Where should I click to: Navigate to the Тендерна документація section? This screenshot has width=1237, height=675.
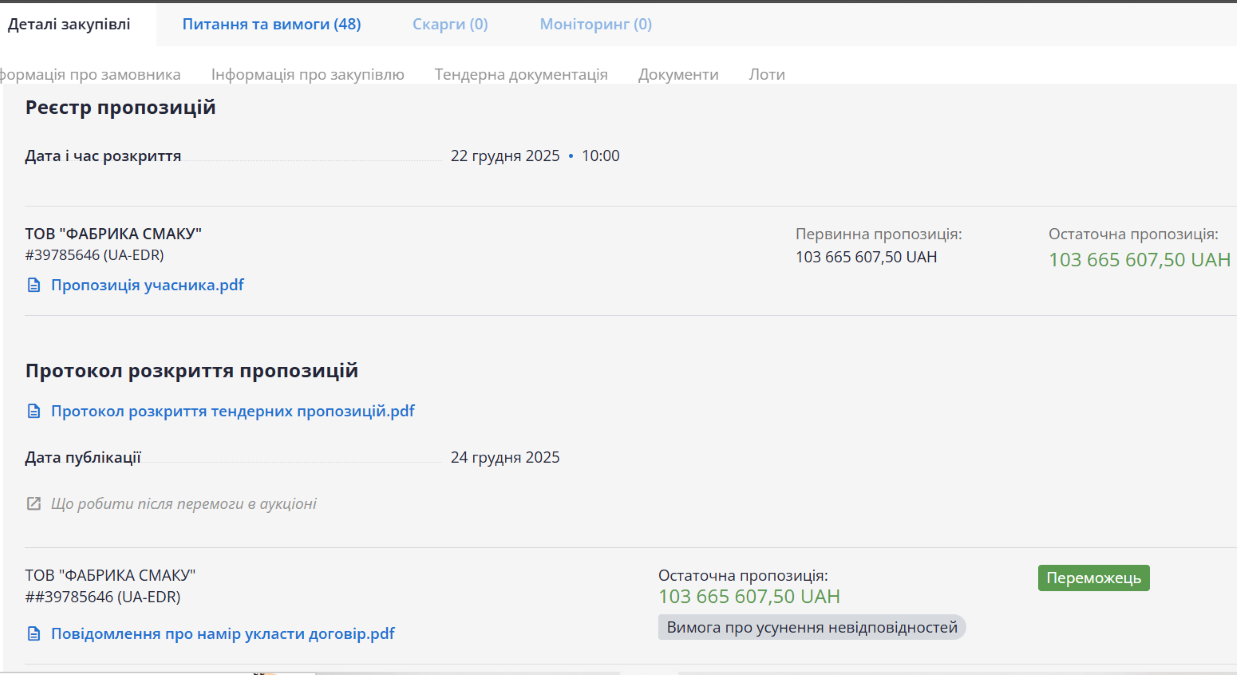pyautogui.click(x=521, y=74)
